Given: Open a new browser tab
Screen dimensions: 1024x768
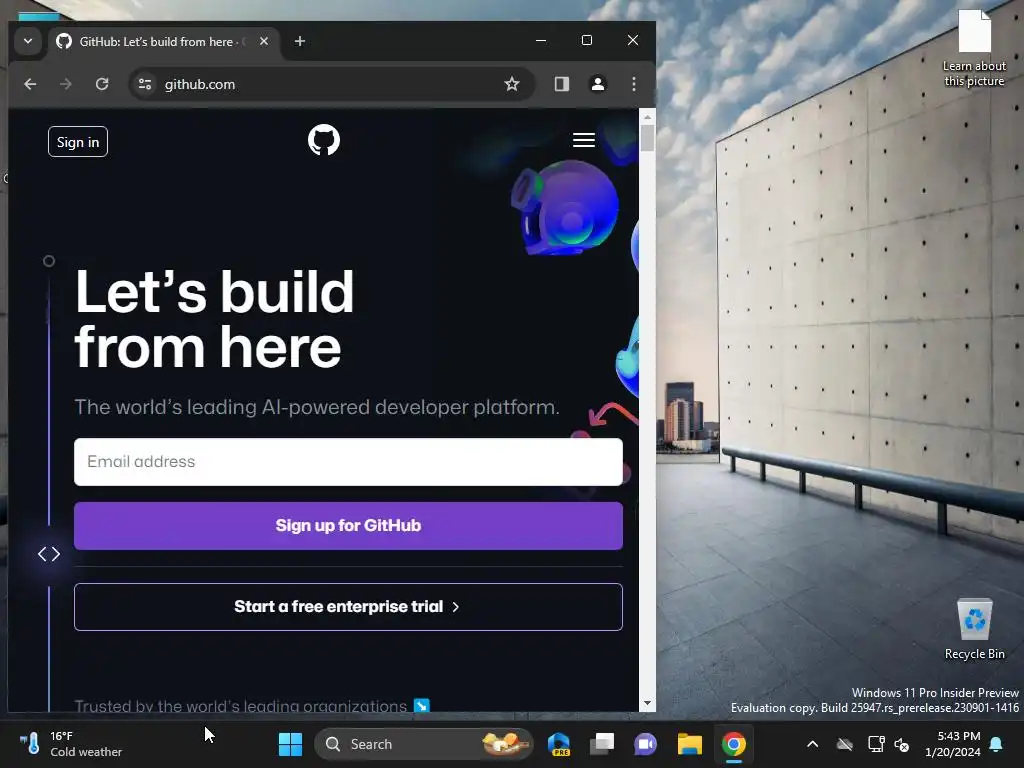Looking at the screenshot, I should coord(300,41).
